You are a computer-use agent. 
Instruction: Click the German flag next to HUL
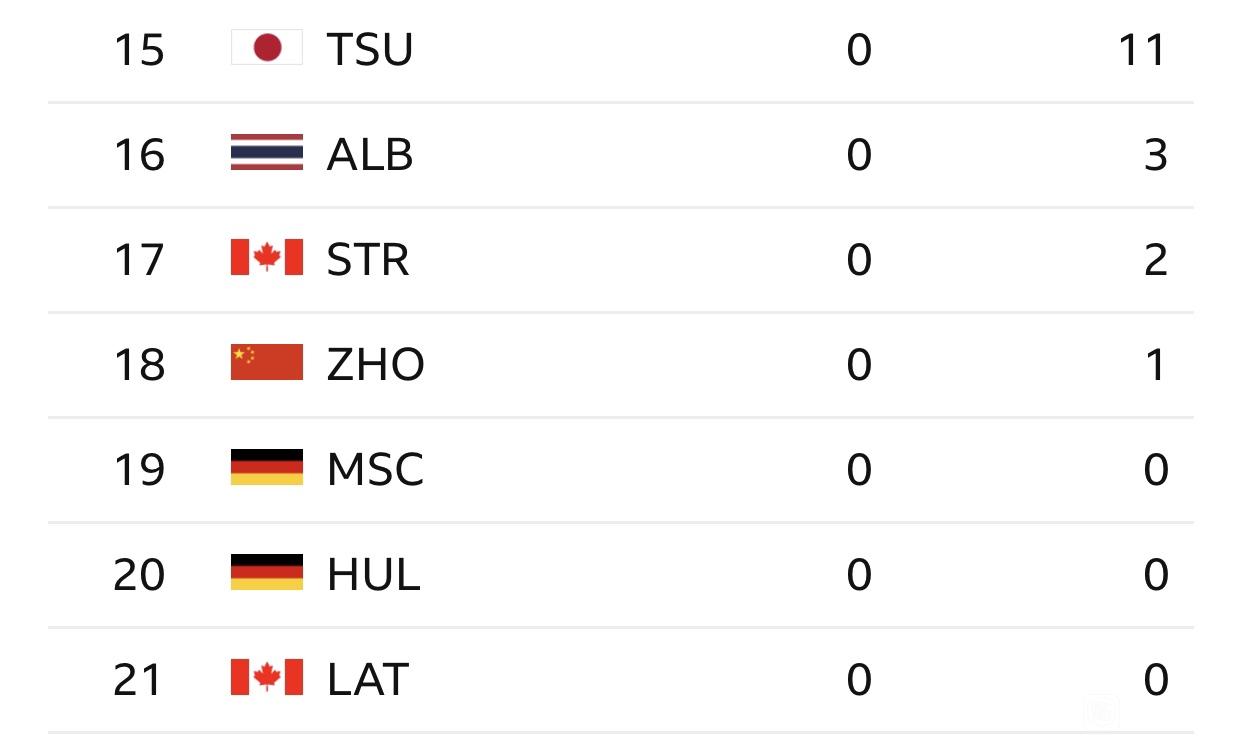(x=267, y=572)
